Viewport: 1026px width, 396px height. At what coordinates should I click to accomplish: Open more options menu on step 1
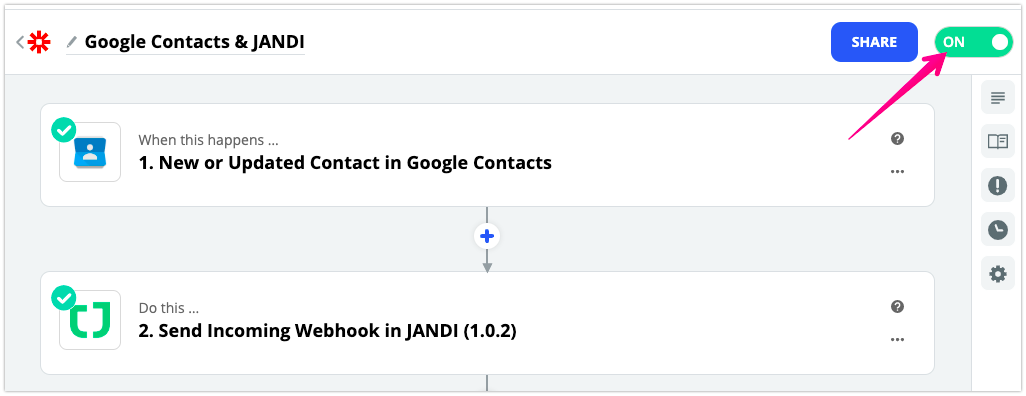pos(897,171)
